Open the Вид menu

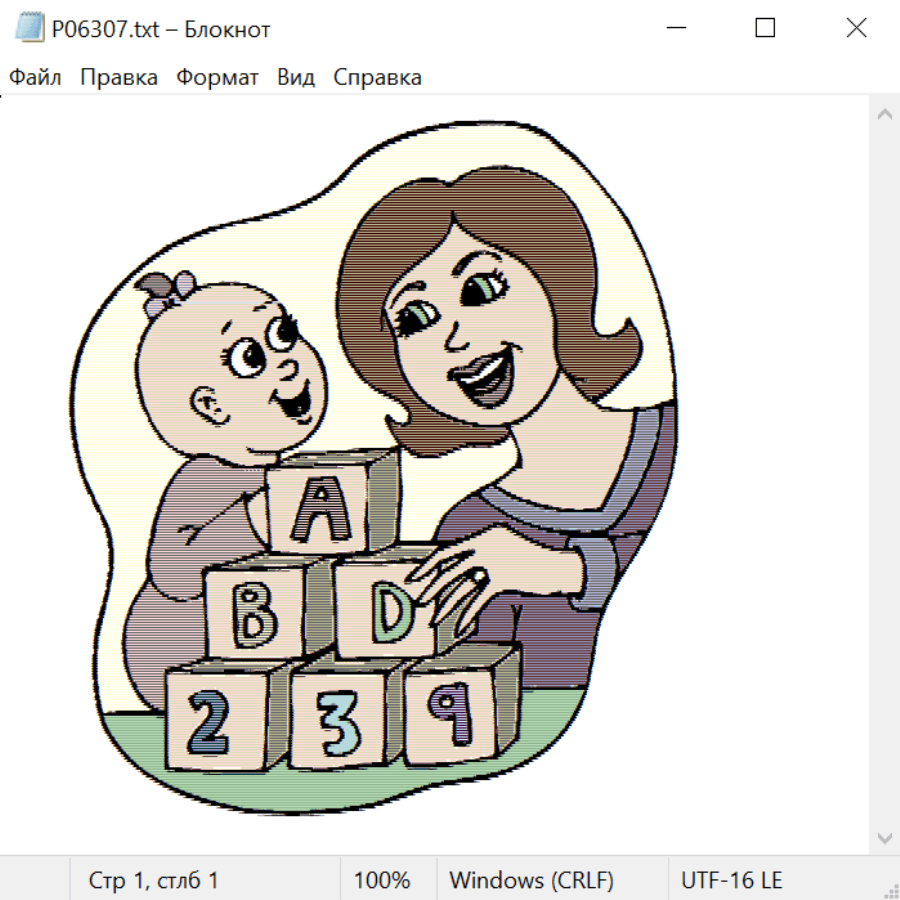click(x=296, y=78)
